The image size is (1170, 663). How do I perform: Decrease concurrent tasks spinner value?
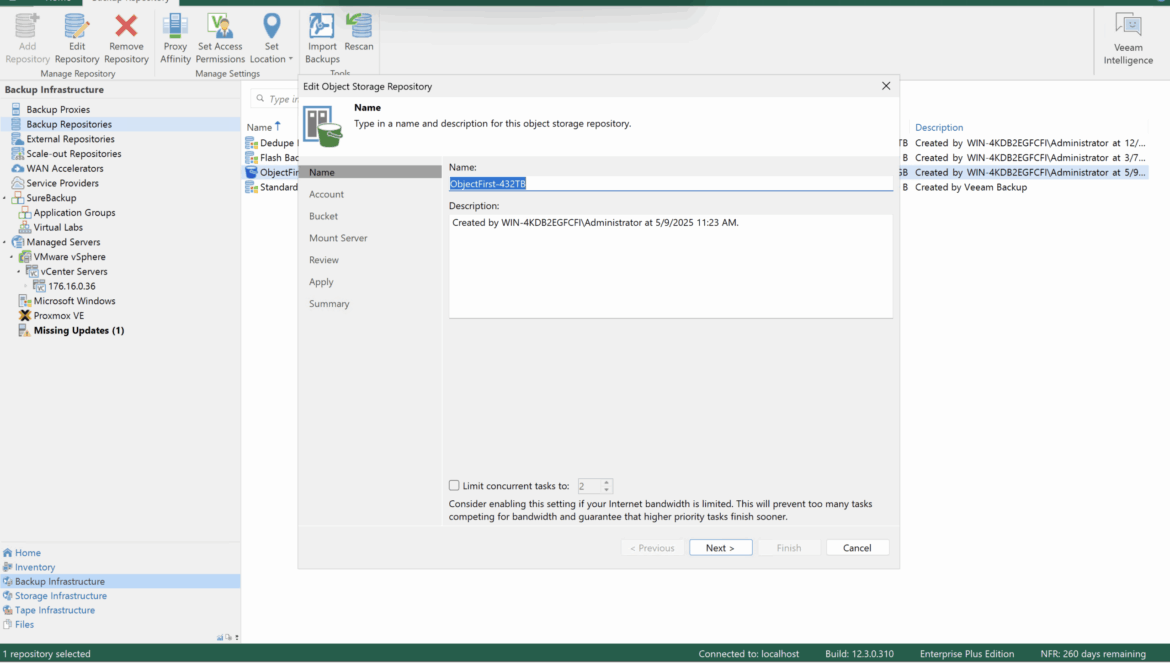[x=607, y=489]
